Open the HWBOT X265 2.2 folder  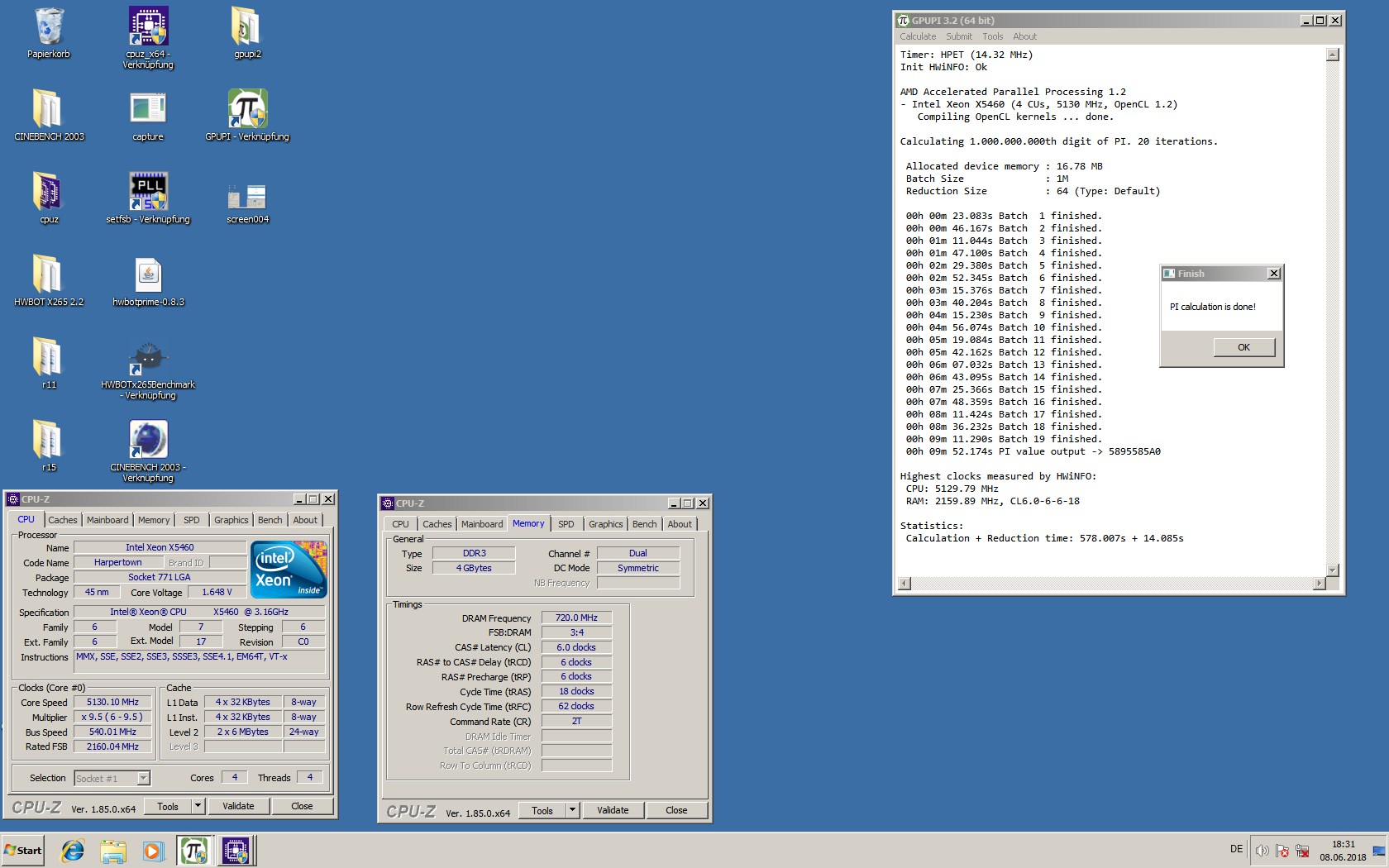pos(49,281)
